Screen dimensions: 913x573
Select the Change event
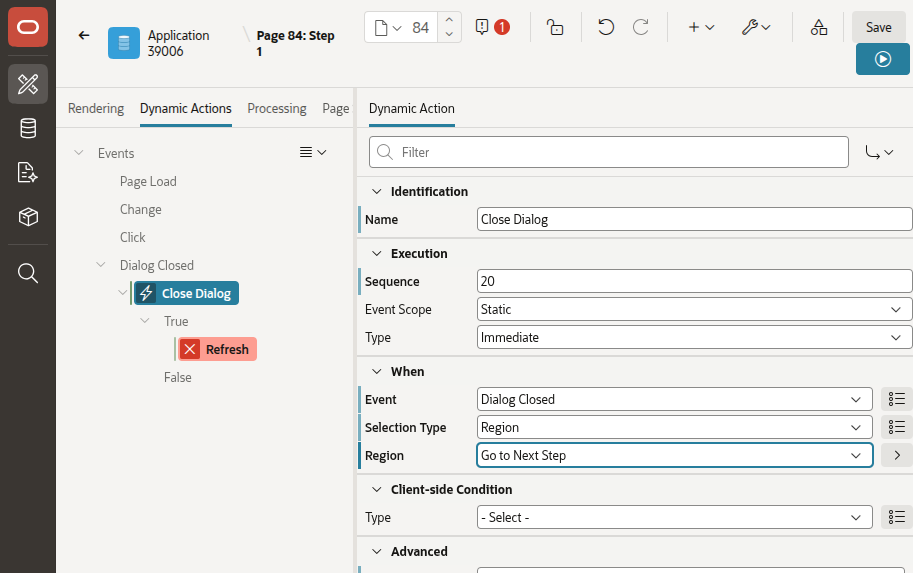point(140,210)
